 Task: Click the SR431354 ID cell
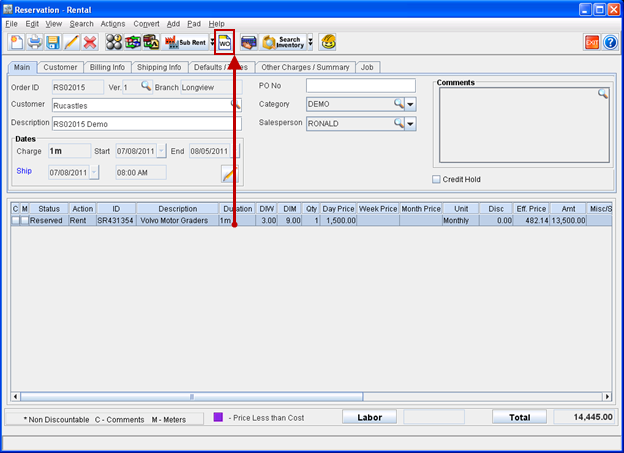point(116,220)
